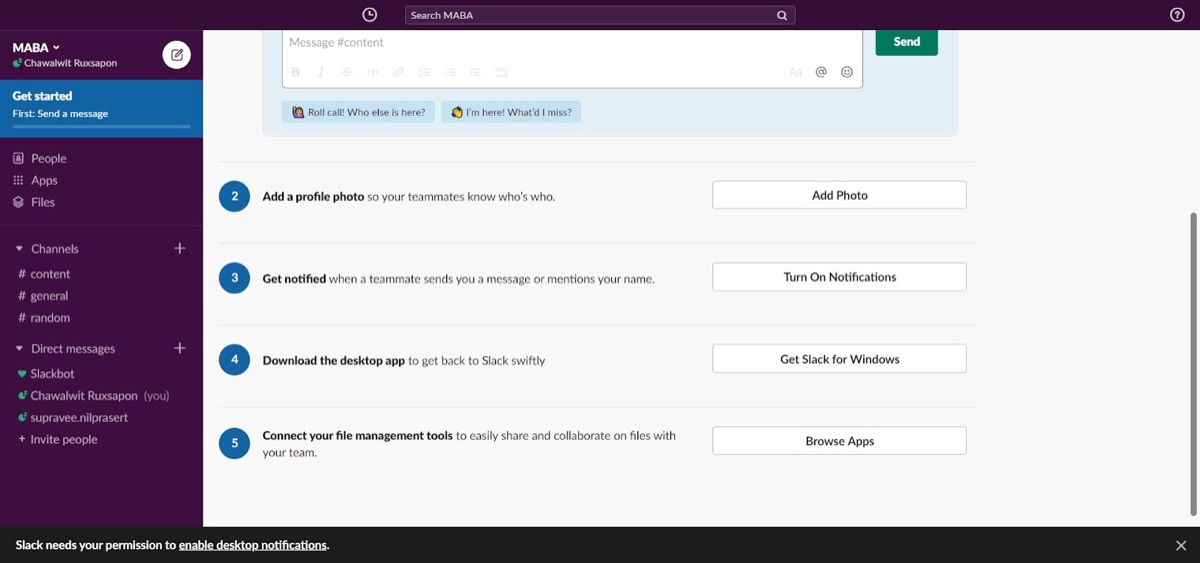This screenshot has width=1200, height=563.
Task: Click Get Slack for Windows button
Action: [x=839, y=359]
